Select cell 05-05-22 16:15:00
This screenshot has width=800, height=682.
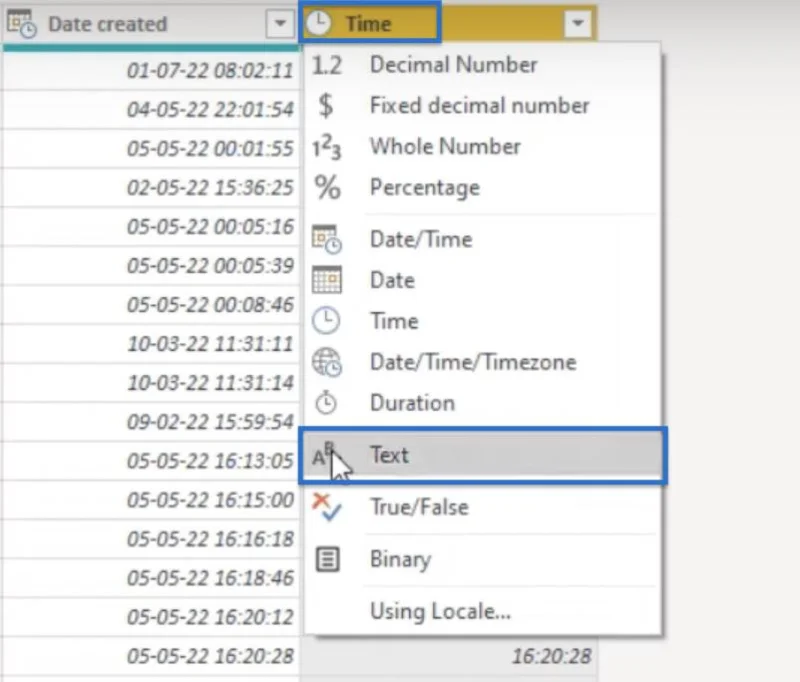coord(151,499)
